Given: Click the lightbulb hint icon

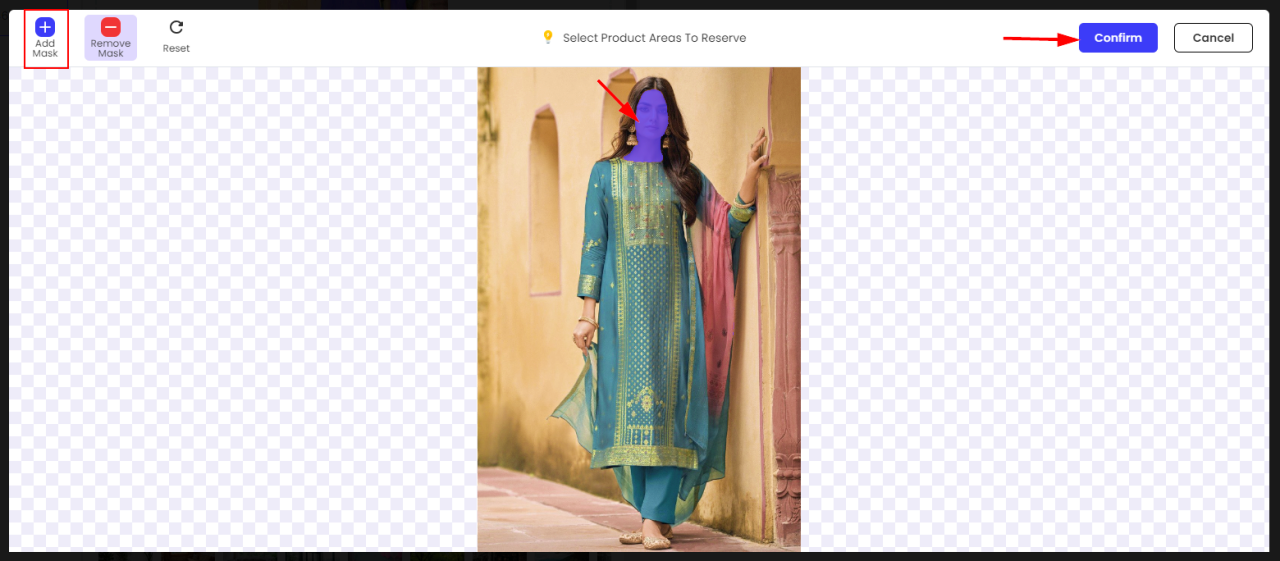Looking at the screenshot, I should click(547, 37).
